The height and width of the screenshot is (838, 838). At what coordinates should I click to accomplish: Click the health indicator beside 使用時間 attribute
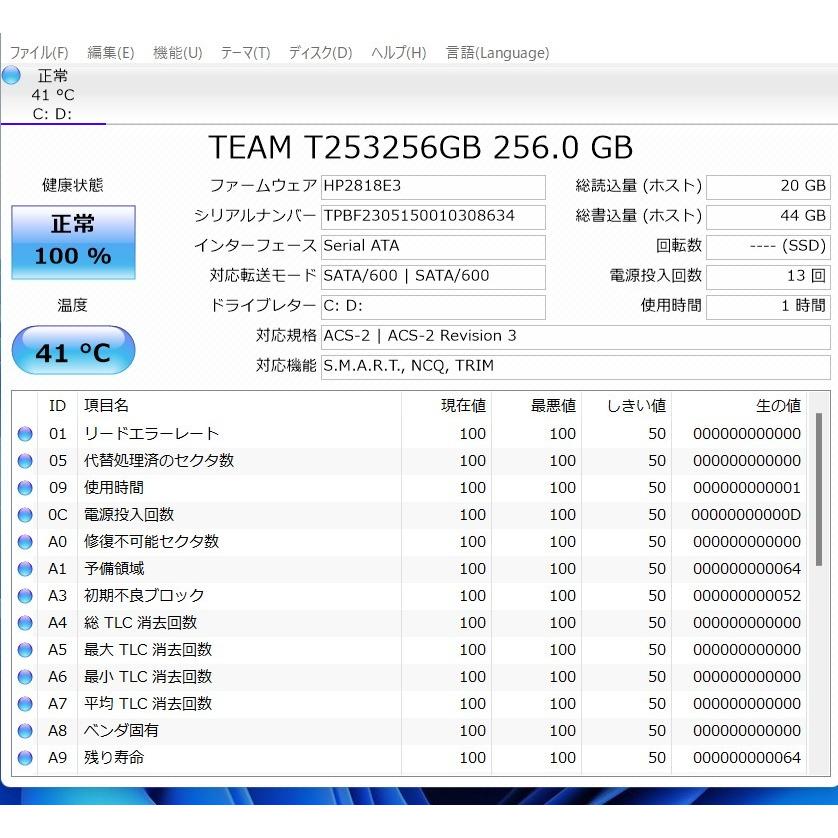click(x=24, y=487)
